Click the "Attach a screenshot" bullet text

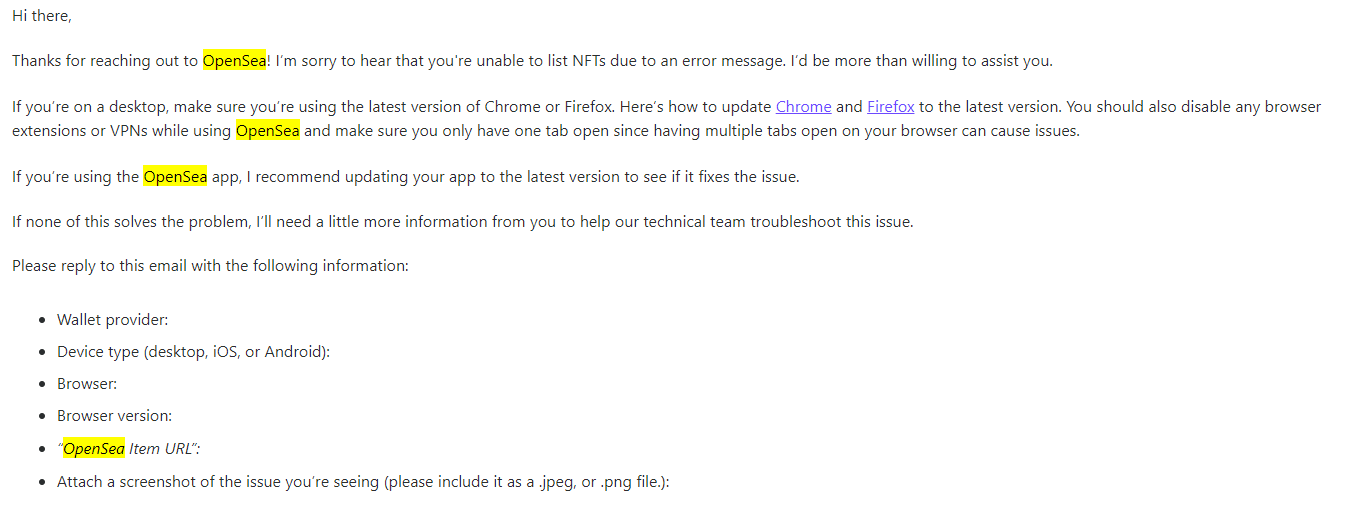click(x=363, y=482)
